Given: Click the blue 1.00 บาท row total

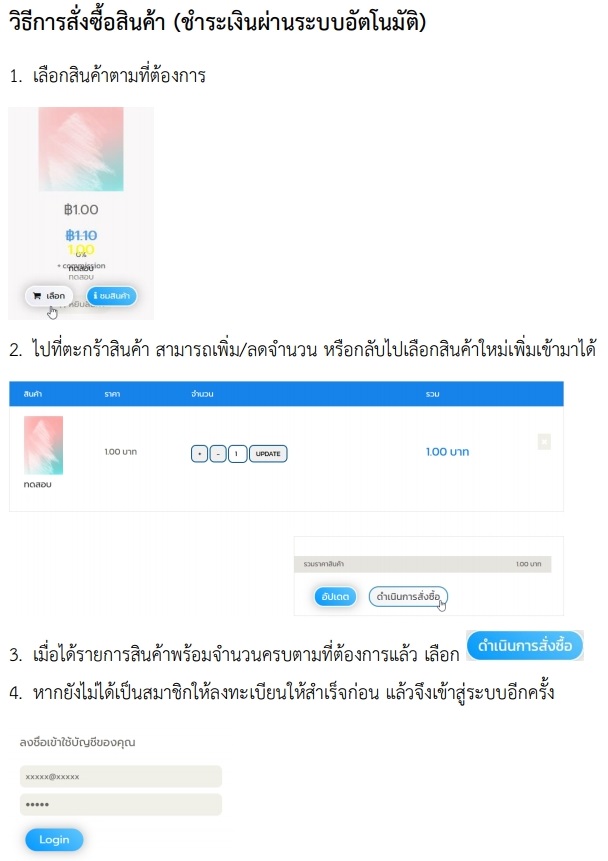Looking at the screenshot, I should pyautogui.click(x=448, y=452).
